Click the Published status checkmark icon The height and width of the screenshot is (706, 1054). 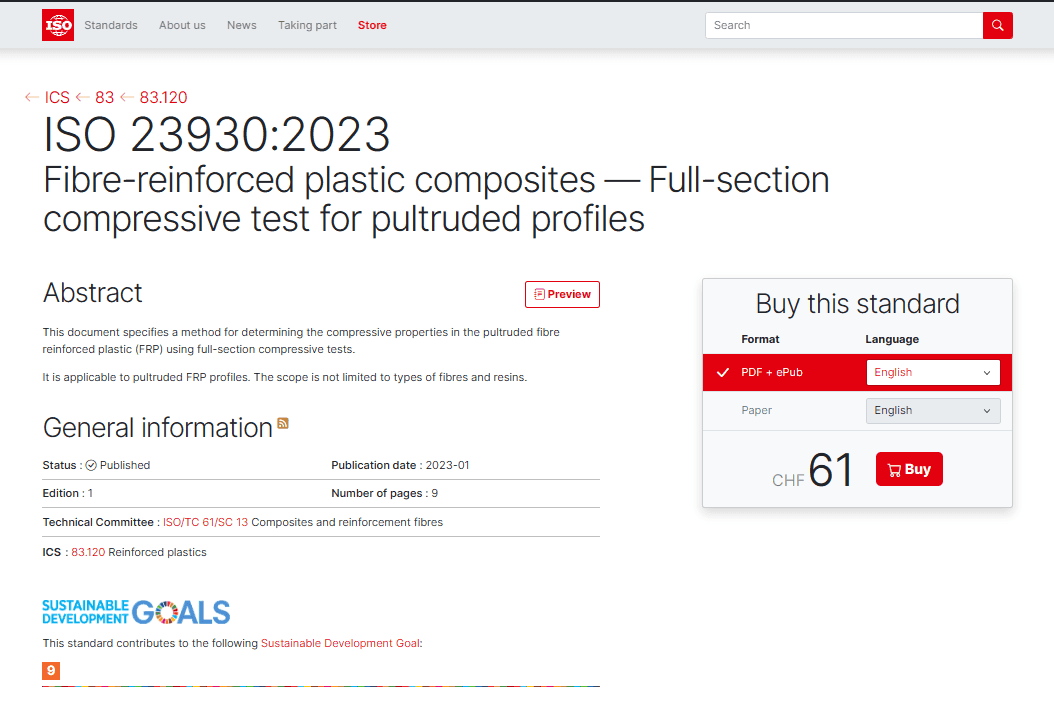pos(91,465)
